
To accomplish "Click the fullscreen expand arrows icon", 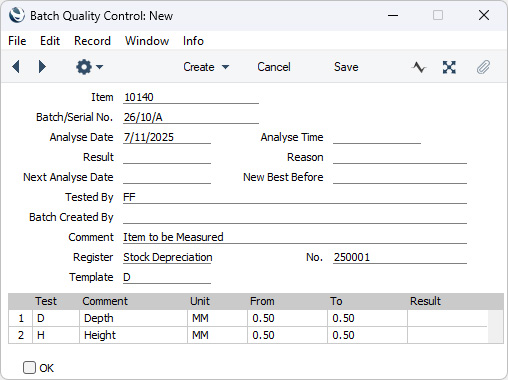I will click(x=449, y=67).
